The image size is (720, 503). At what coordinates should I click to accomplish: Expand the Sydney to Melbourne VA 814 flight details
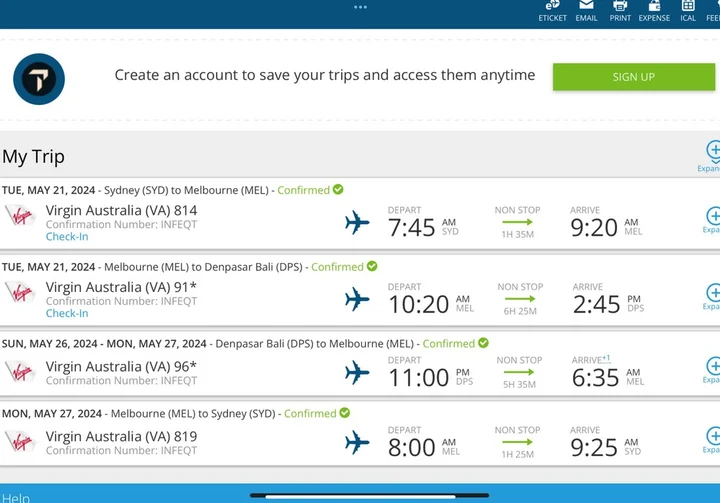click(x=713, y=217)
